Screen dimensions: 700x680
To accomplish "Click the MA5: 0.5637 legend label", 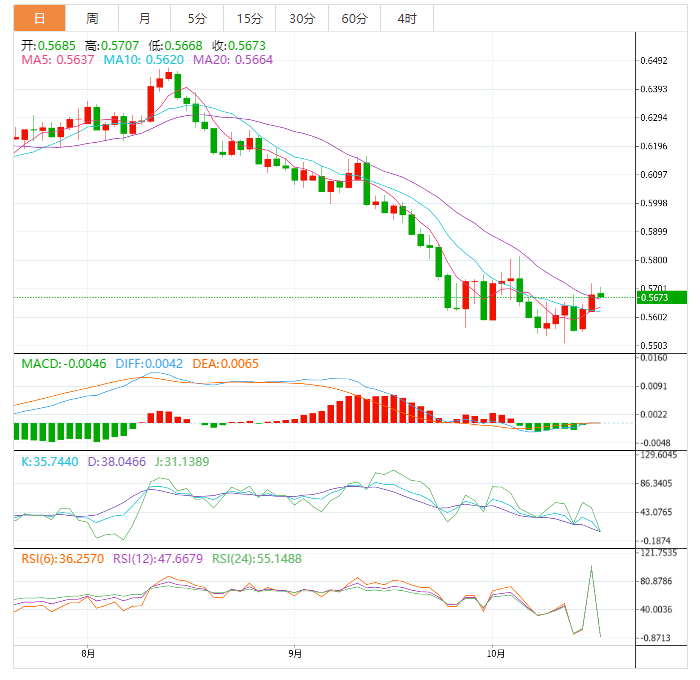I will (x=58, y=59).
